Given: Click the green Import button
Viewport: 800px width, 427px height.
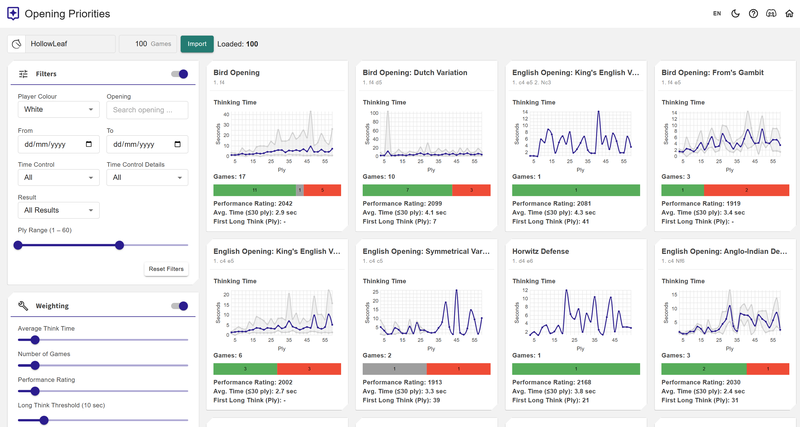Looking at the screenshot, I should (x=196, y=44).
